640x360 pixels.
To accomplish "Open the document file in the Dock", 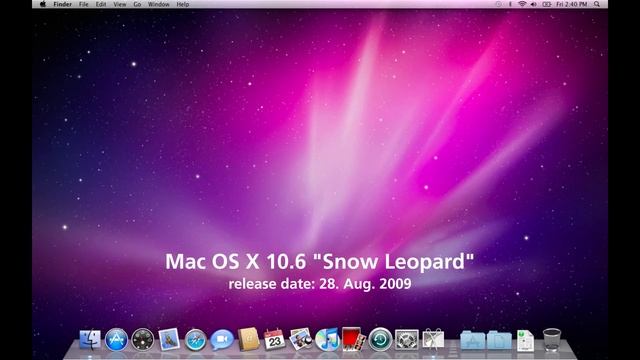I will pyautogui.click(x=525, y=340).
